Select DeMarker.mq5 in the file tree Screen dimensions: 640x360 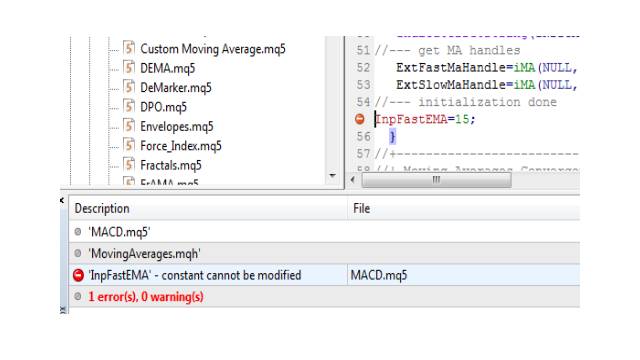pos(176,87)
